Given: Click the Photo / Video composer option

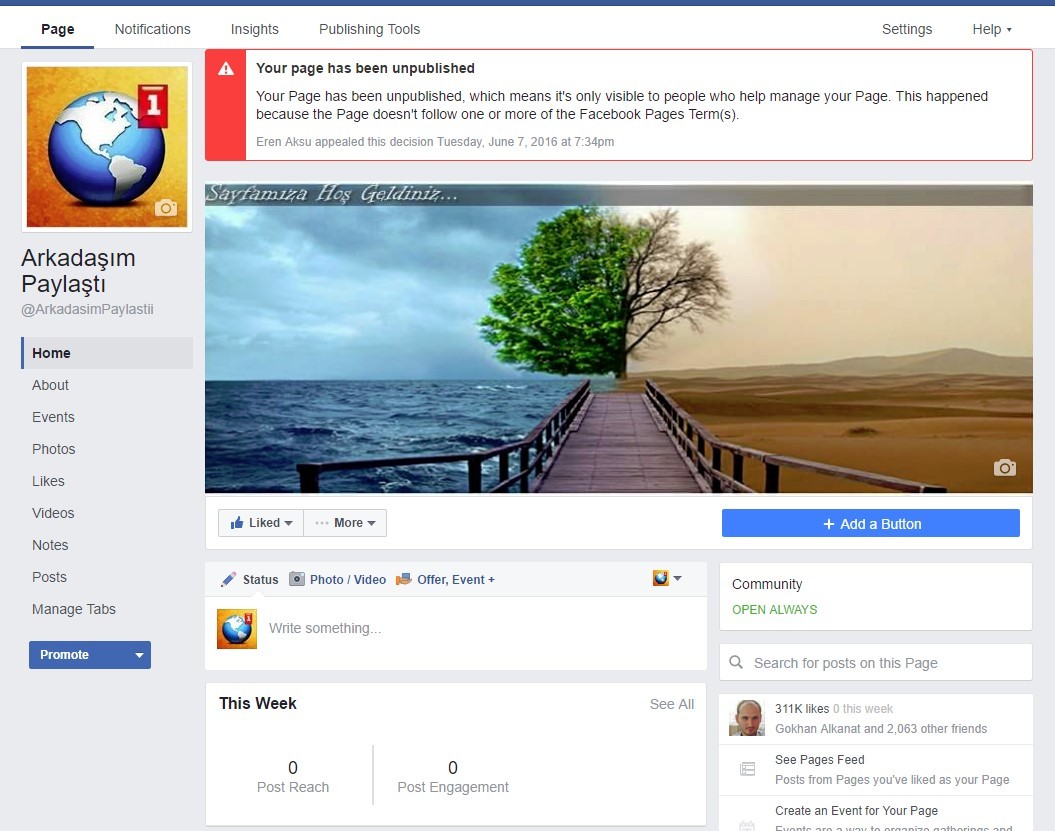Looking at the screenshot, I should tap(338, 579).
